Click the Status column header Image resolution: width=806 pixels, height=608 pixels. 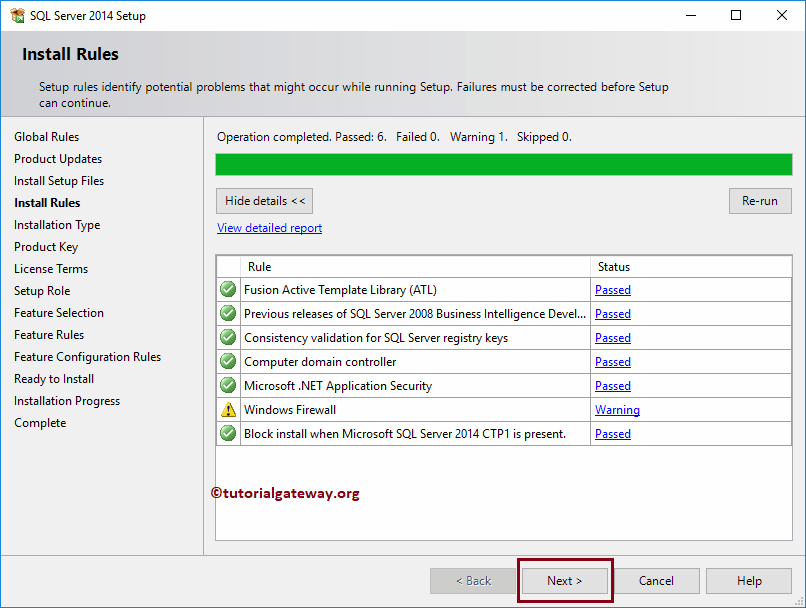[691, 267]
